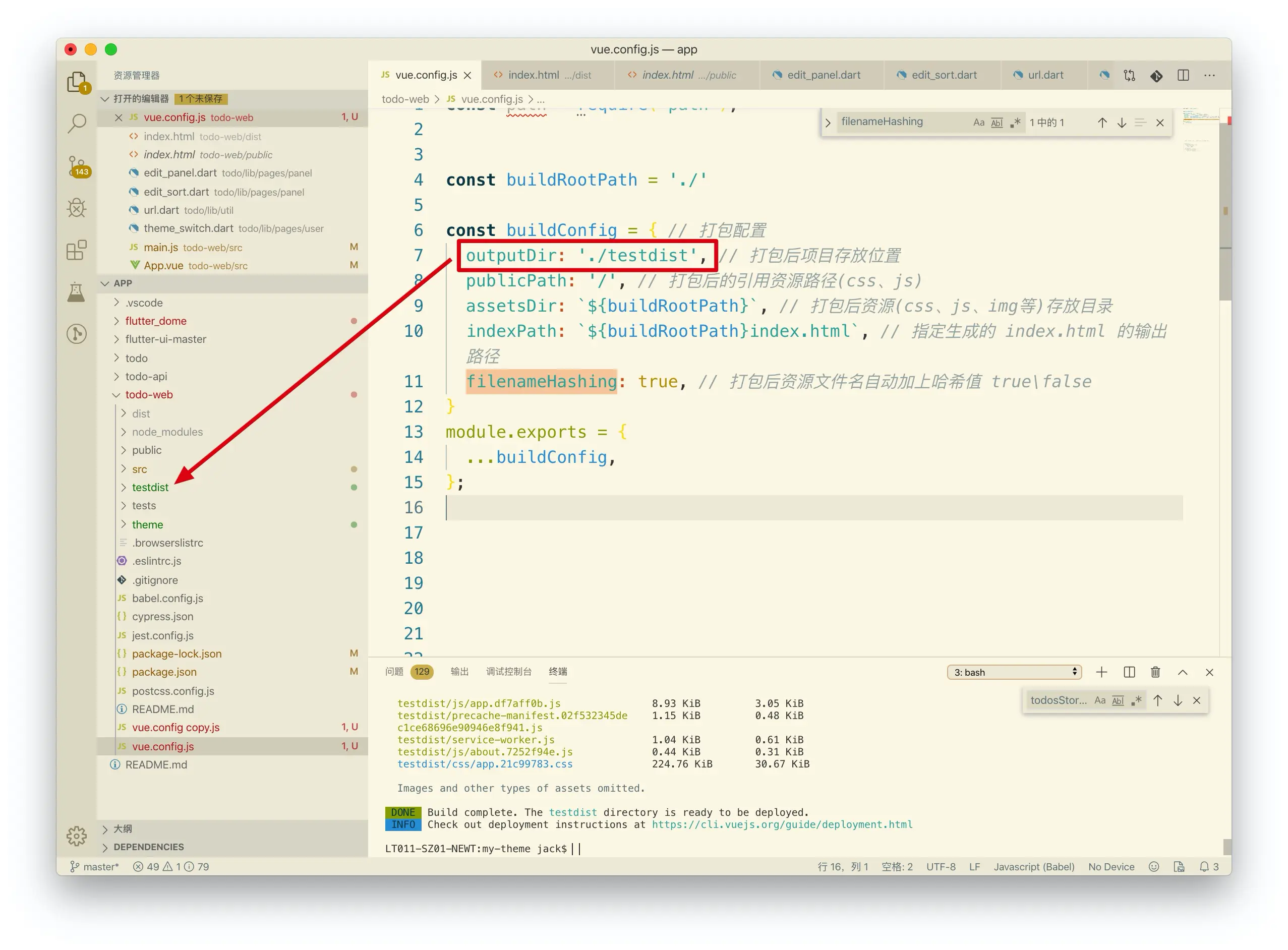This screenshot has width=1288, height=950.
Task: Toggle Use Regular Expression in editor find widget
Action: (1016, 123)
